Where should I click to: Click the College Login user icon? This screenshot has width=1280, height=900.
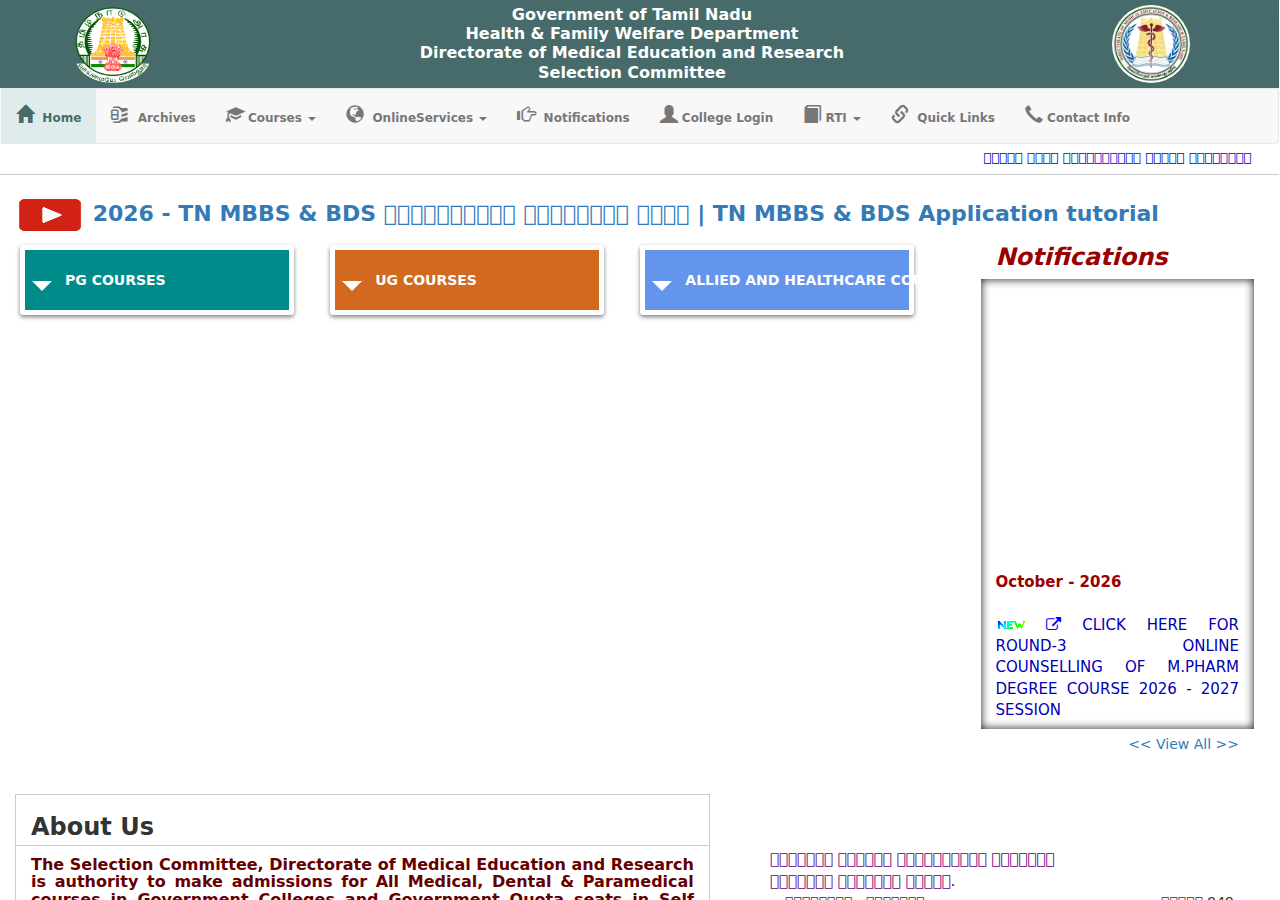[x=668, y=115]
